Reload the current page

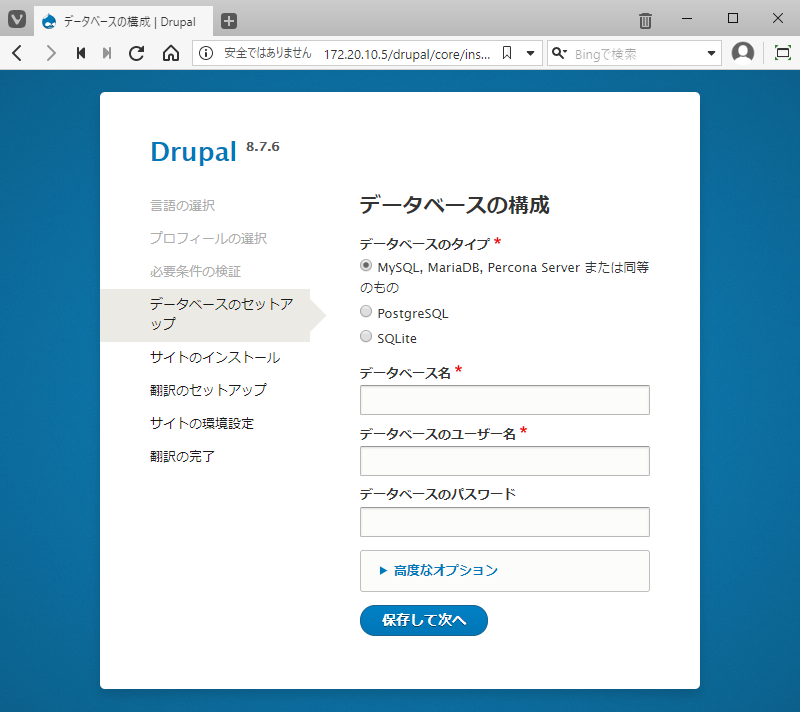click(137, 53)
